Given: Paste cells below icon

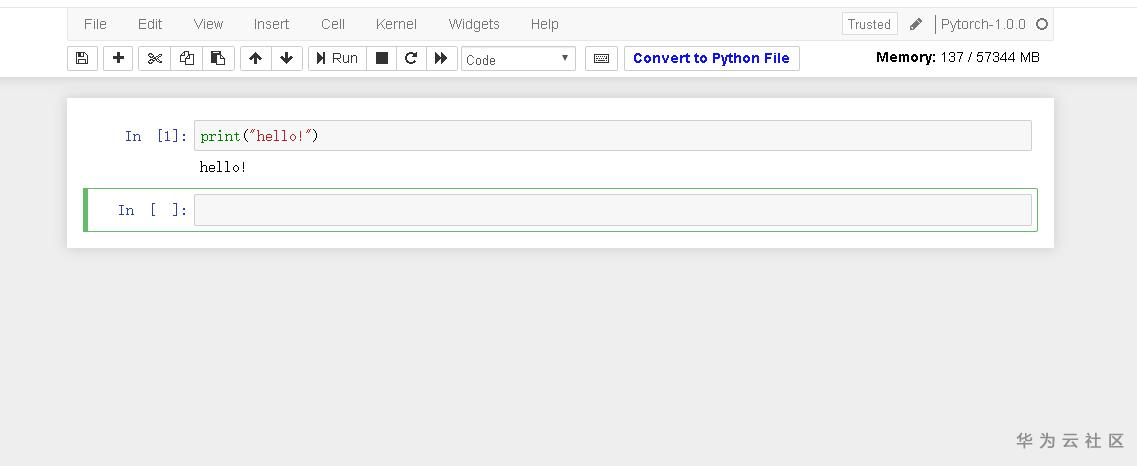Looking at the screenshot, I should coord(217,59).
